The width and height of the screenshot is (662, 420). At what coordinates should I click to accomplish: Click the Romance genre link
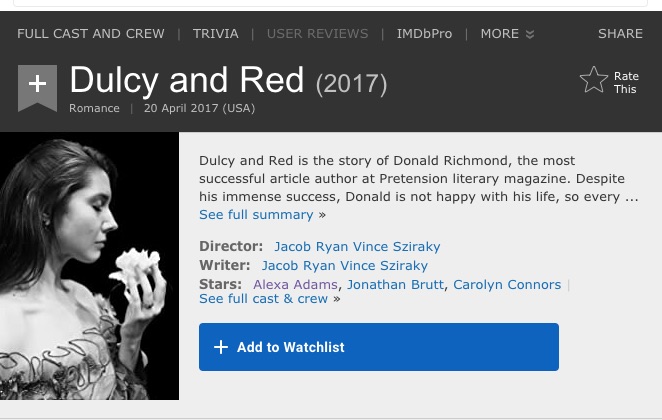94,108
